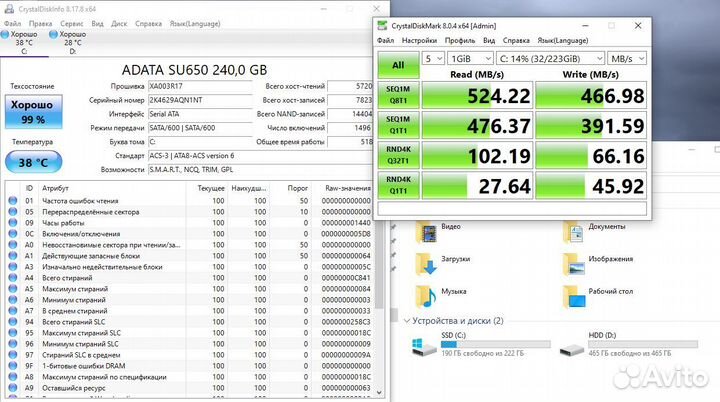Open Сервис menu in CrystalDiskInfo
Viewport: 720px width, 402px height.
pyautogui.click(x=72, y=23)
